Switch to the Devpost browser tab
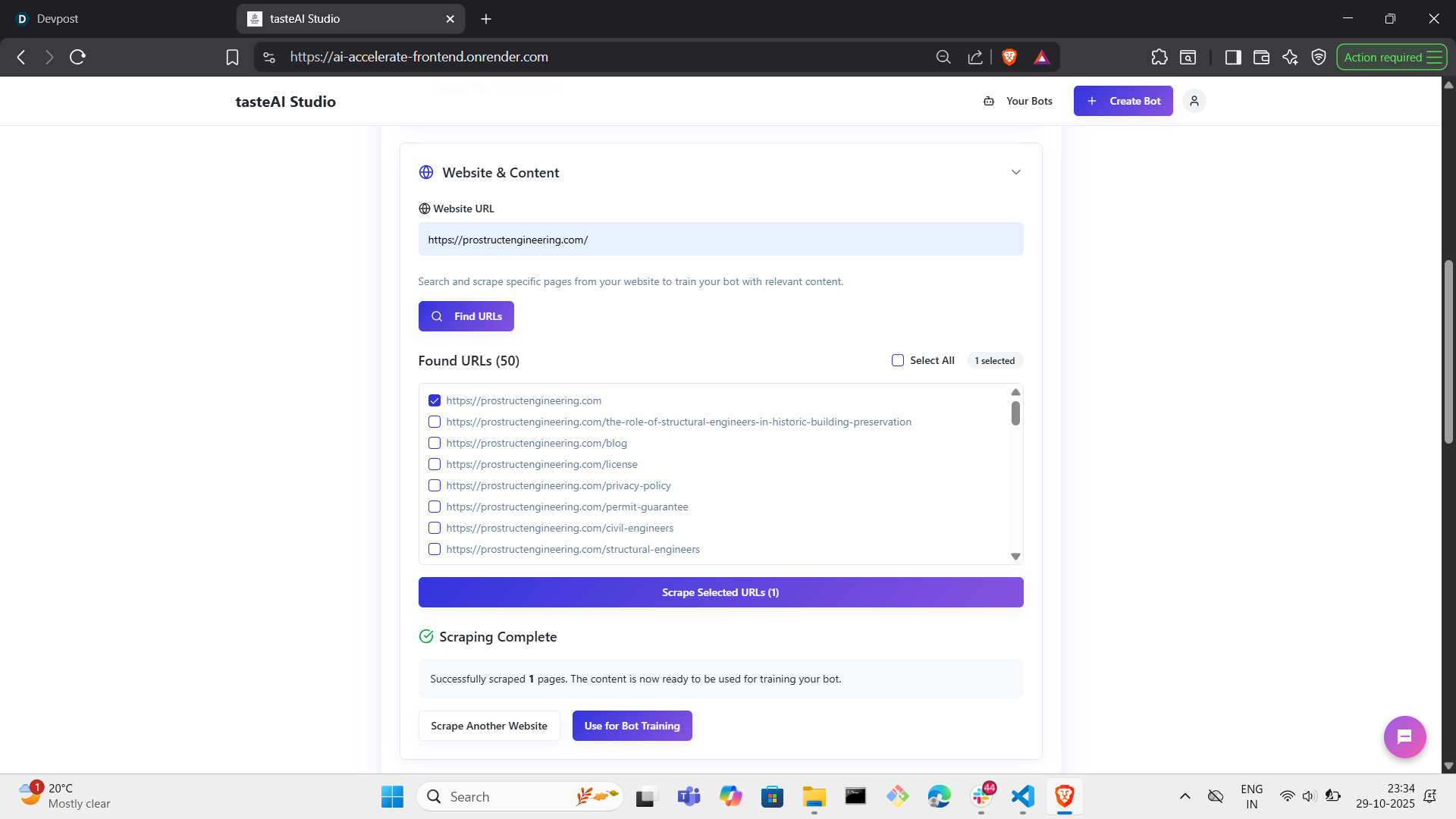Screen dimensions: 1456x819 58,18
